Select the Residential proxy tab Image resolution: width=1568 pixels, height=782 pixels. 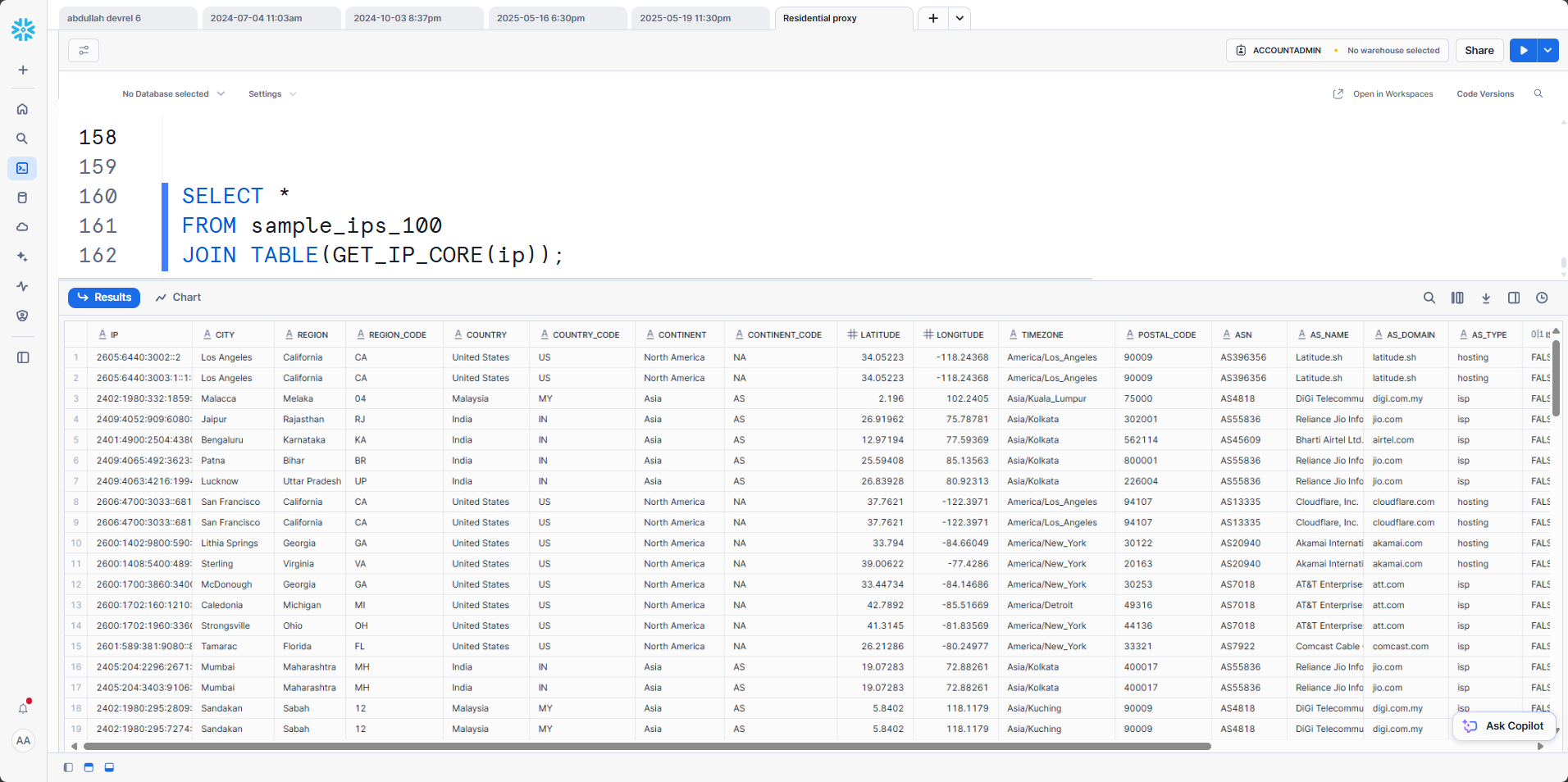pyautogui.click(x=844, y=18)
